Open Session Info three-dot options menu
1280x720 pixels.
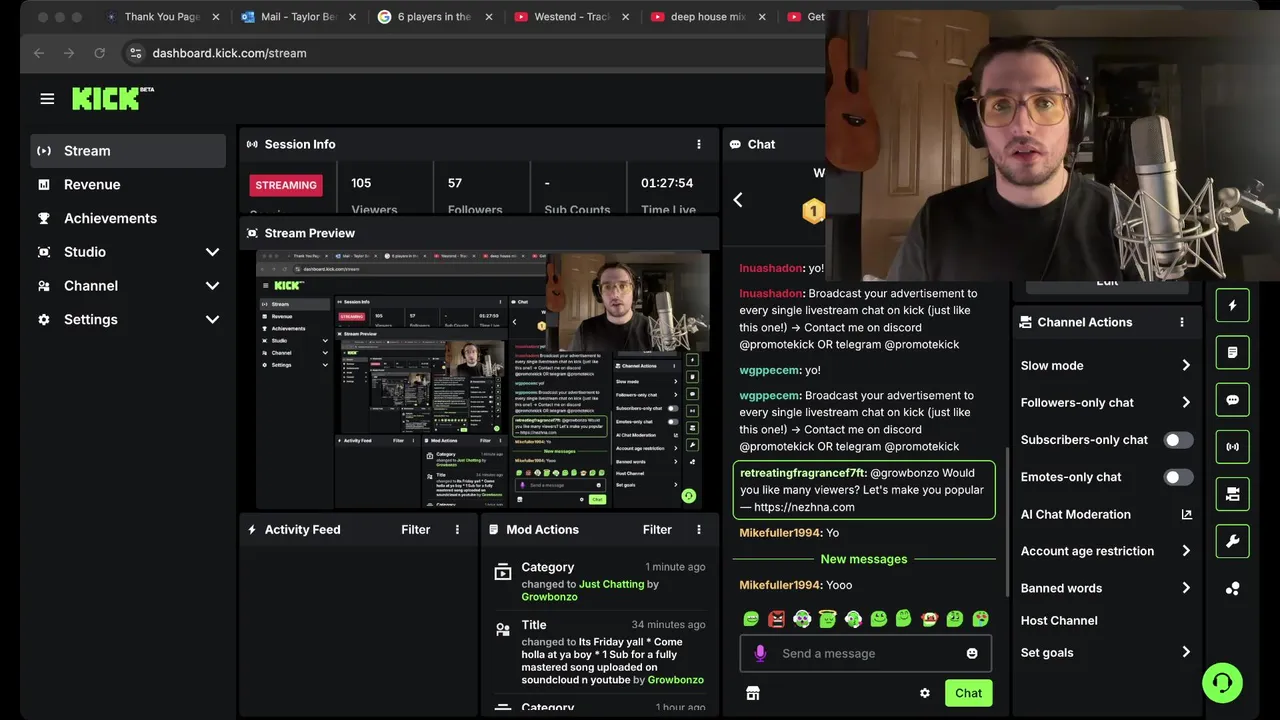(699, 144)
